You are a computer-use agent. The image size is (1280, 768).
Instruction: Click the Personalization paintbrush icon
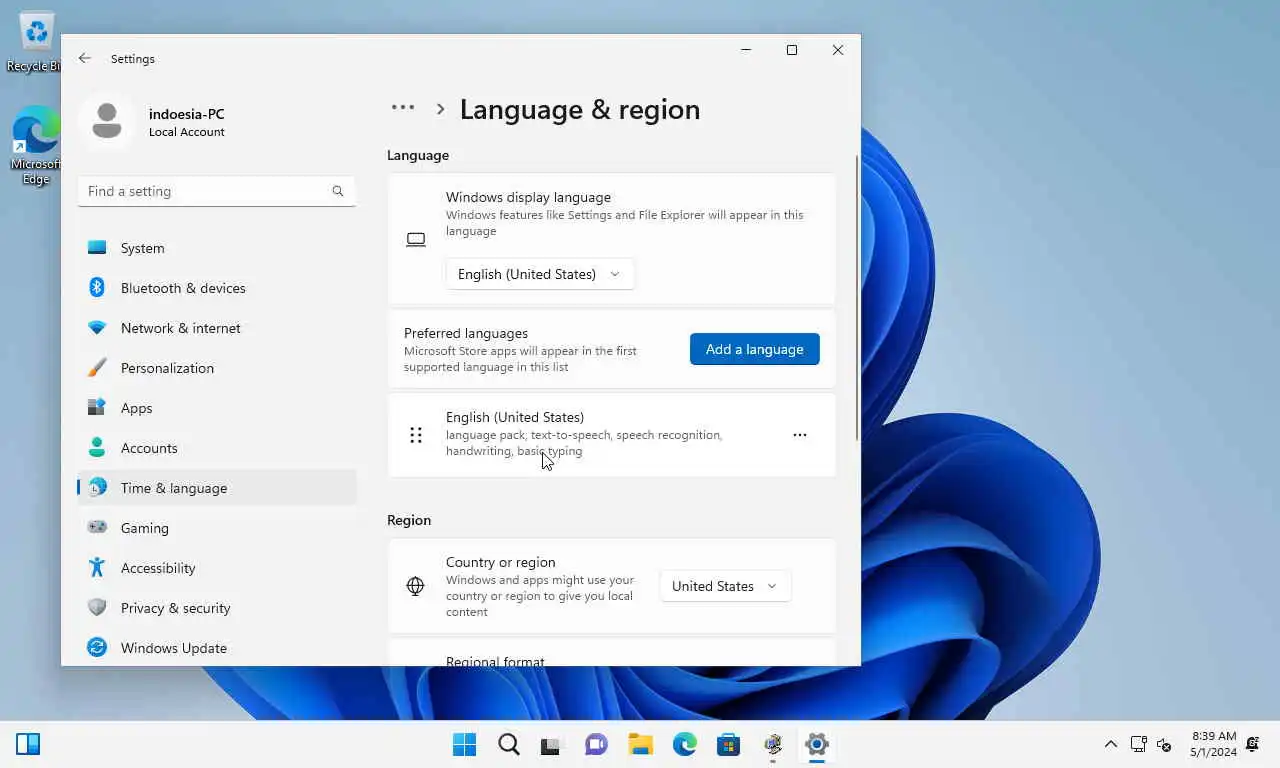click(x=97, y=367)
